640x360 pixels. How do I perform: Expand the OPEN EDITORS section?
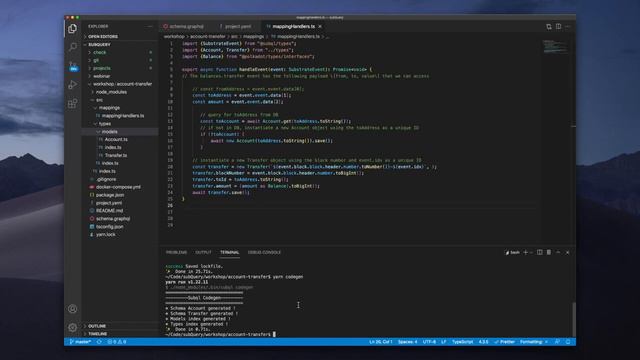pyautogui.click(x=103, y=37)
